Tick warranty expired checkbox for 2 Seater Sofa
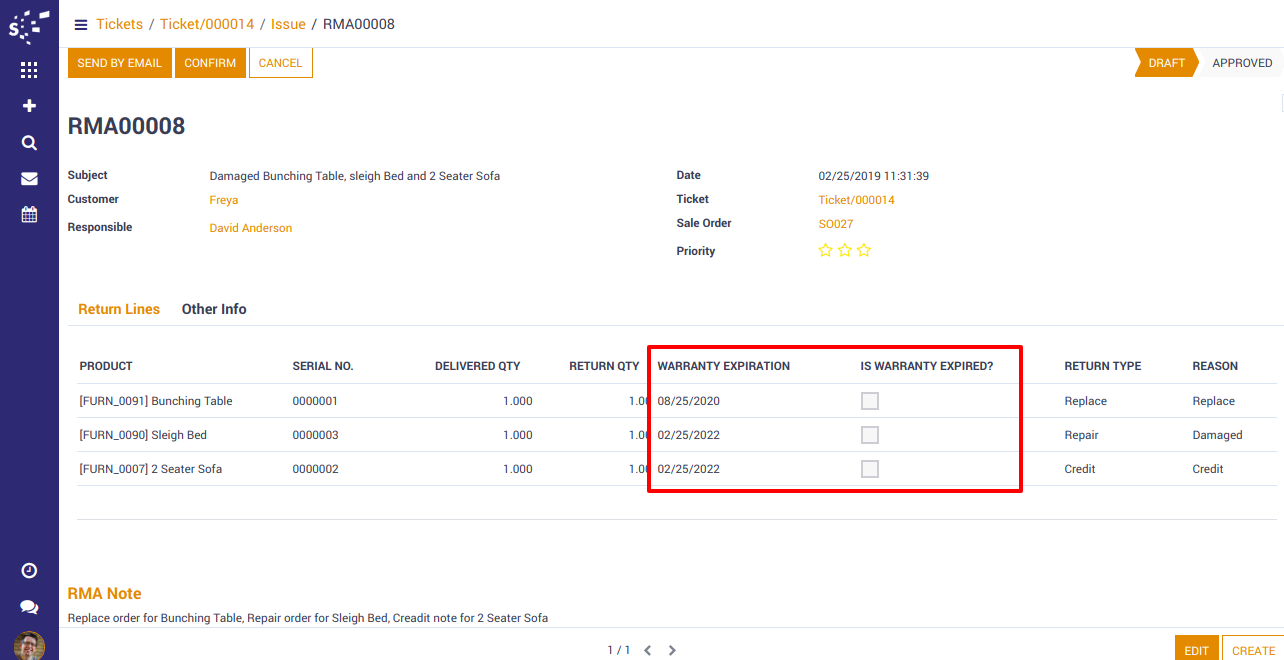1284x660 pixels. point(870,469)
